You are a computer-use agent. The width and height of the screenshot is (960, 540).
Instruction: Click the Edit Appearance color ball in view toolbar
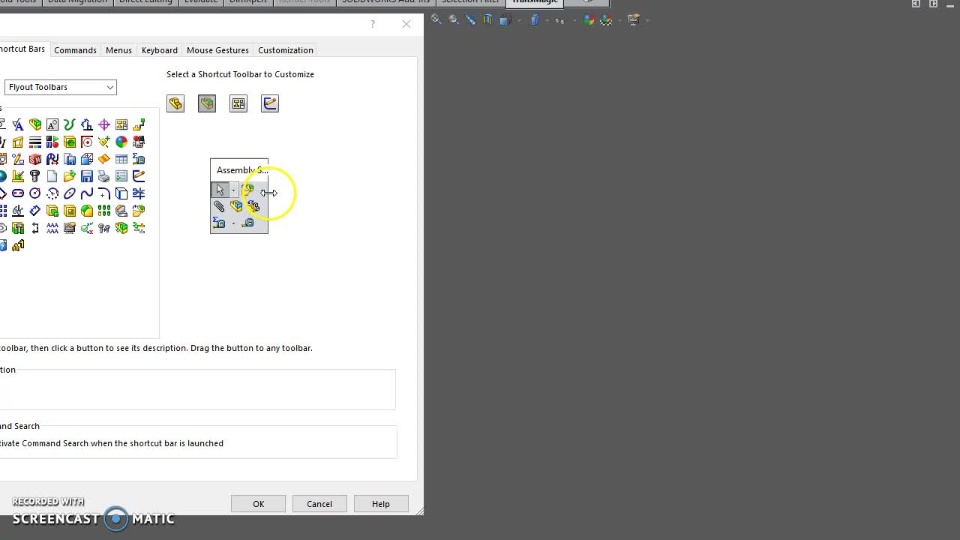pos(588,20)
